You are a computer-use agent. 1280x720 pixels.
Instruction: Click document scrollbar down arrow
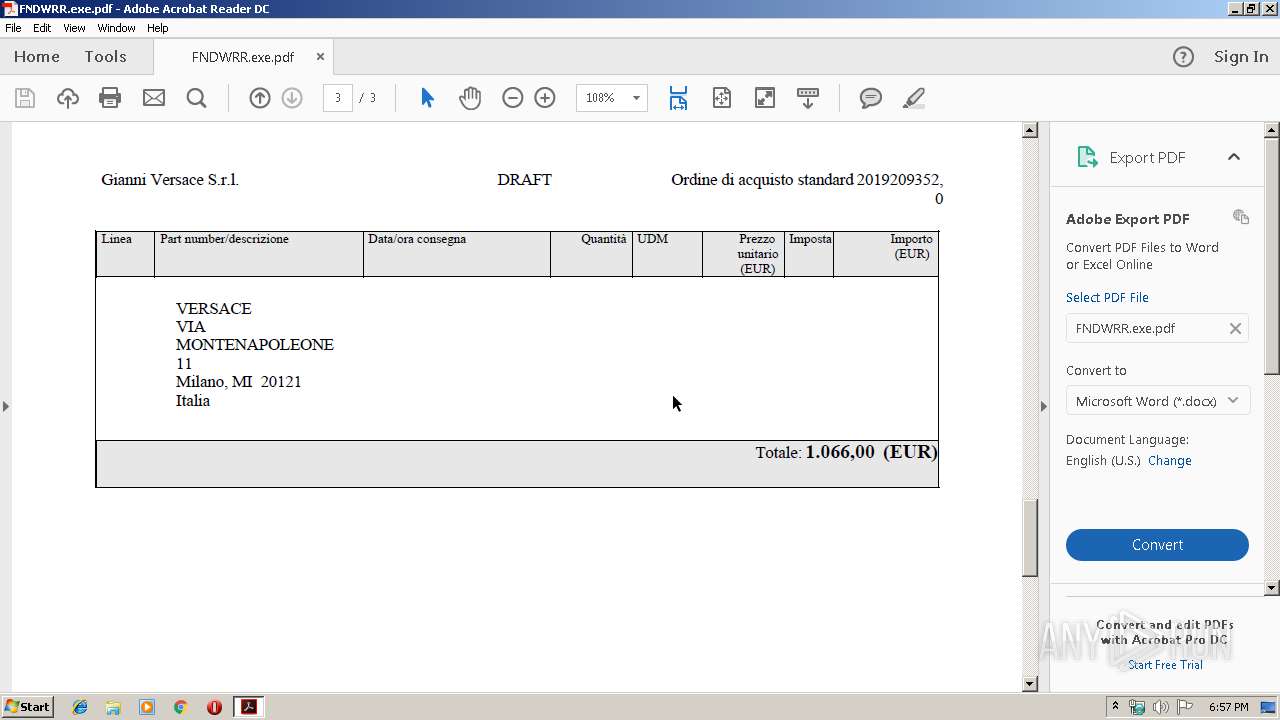[x=1030, y=684]
